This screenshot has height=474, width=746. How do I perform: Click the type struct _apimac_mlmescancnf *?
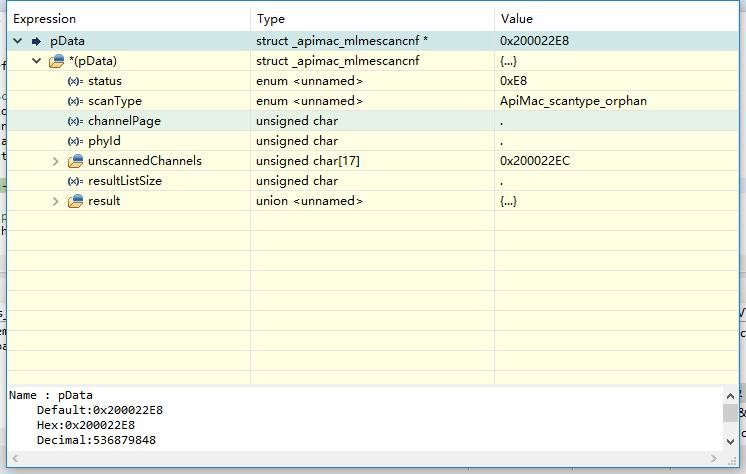pos(342,41)
